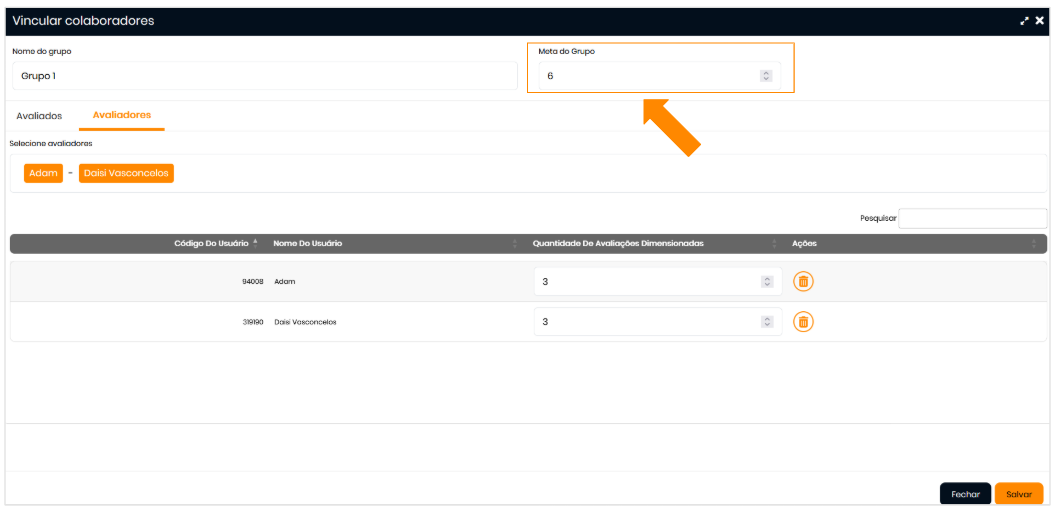Sort by Código Do Usuário column
The height and width of the screenshot is (515, 1057).
[210, 244]
